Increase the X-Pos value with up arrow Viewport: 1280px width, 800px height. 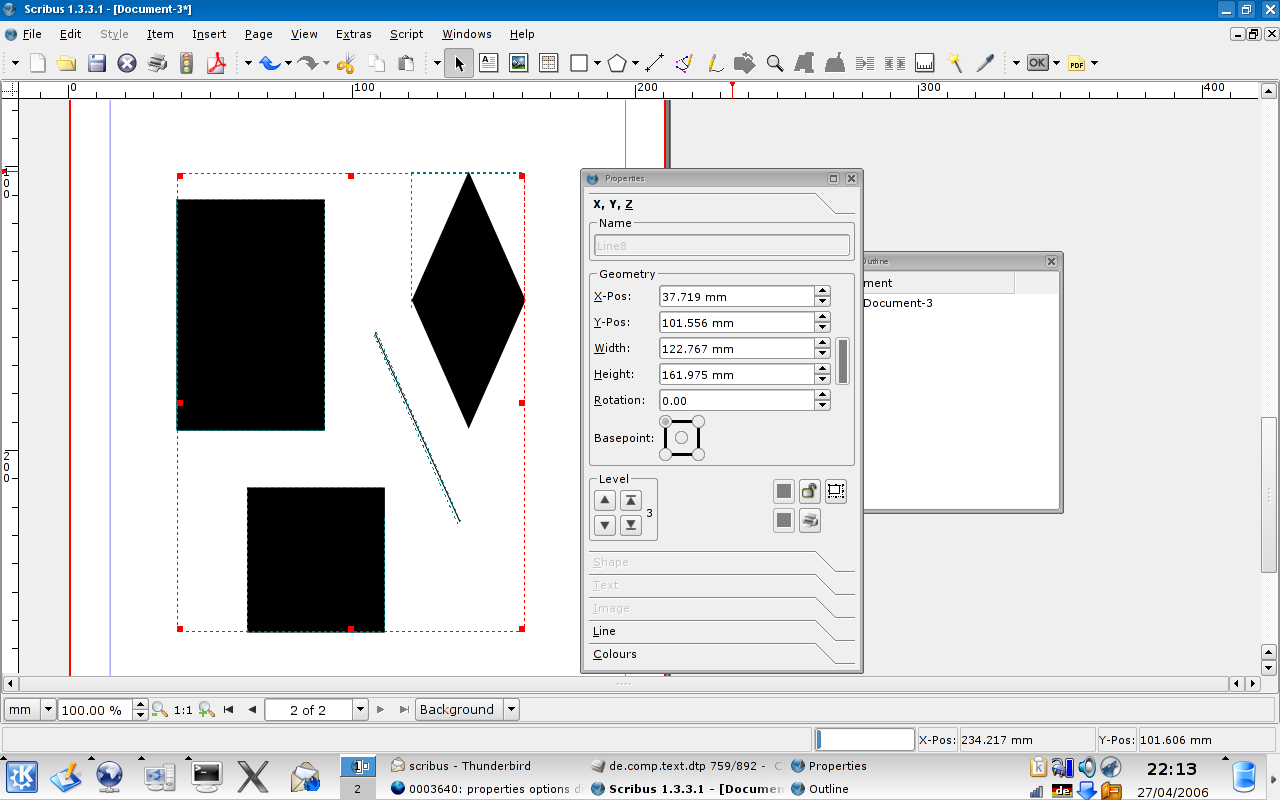pos(822,291)
